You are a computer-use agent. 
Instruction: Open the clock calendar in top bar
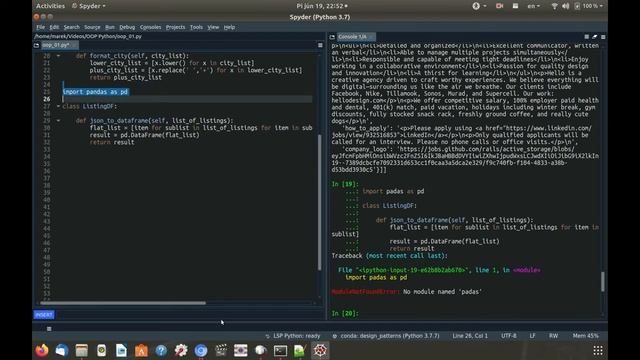coord(322,6)
